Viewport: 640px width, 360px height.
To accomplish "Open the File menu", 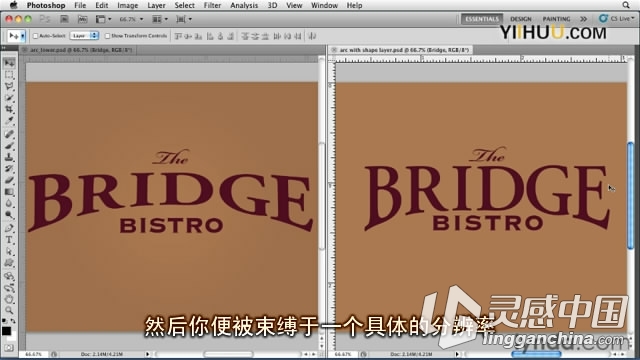I will pos(80,5).
